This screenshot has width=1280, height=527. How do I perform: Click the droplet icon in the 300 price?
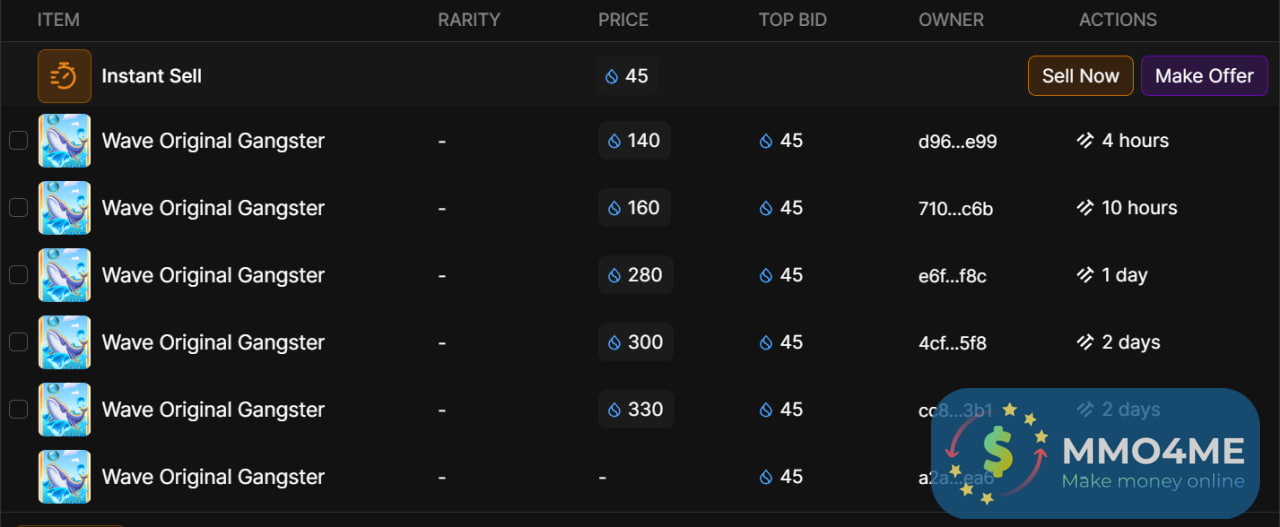click(614, 342)
